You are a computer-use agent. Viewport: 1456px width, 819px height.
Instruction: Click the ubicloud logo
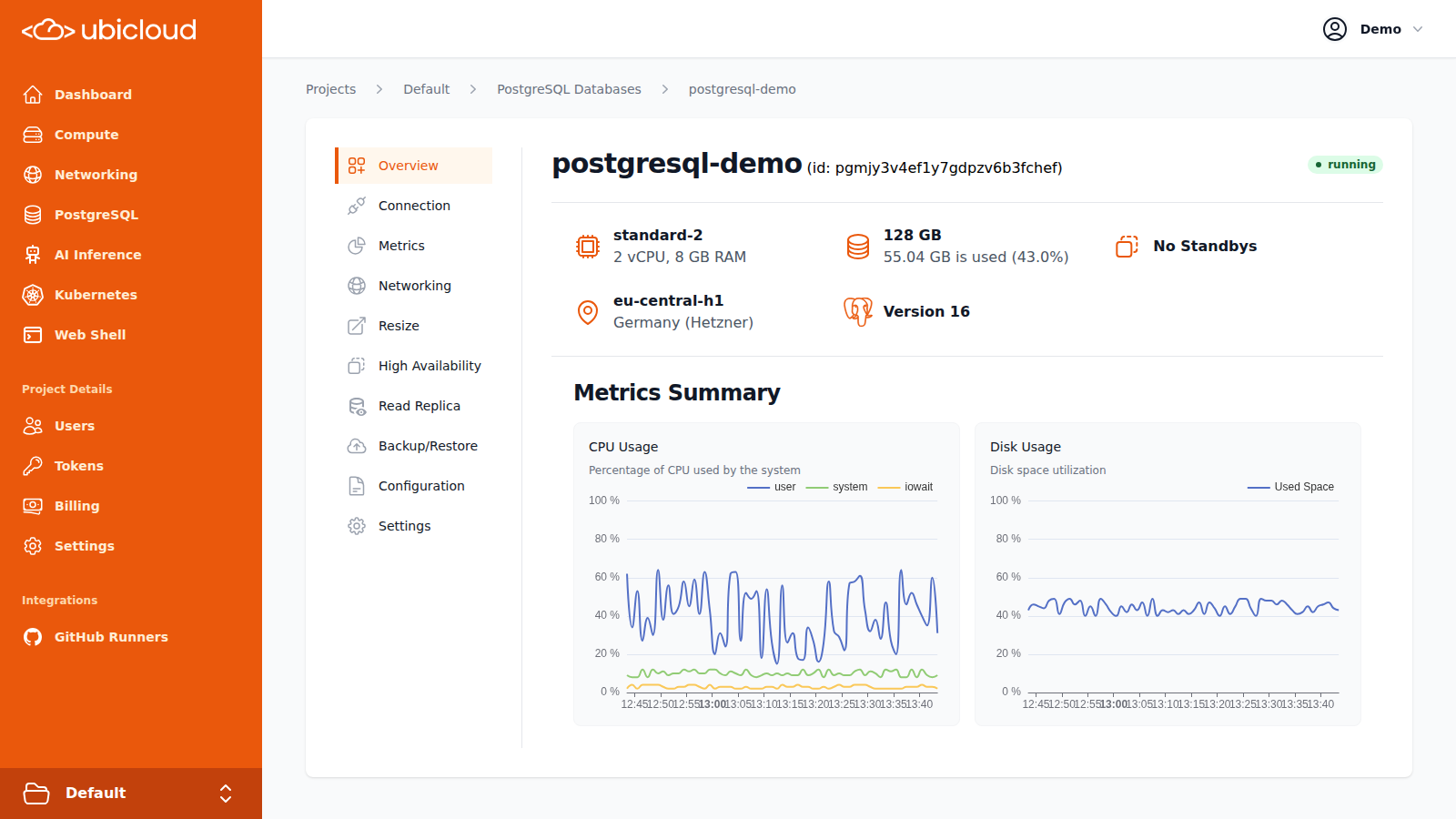109,30
